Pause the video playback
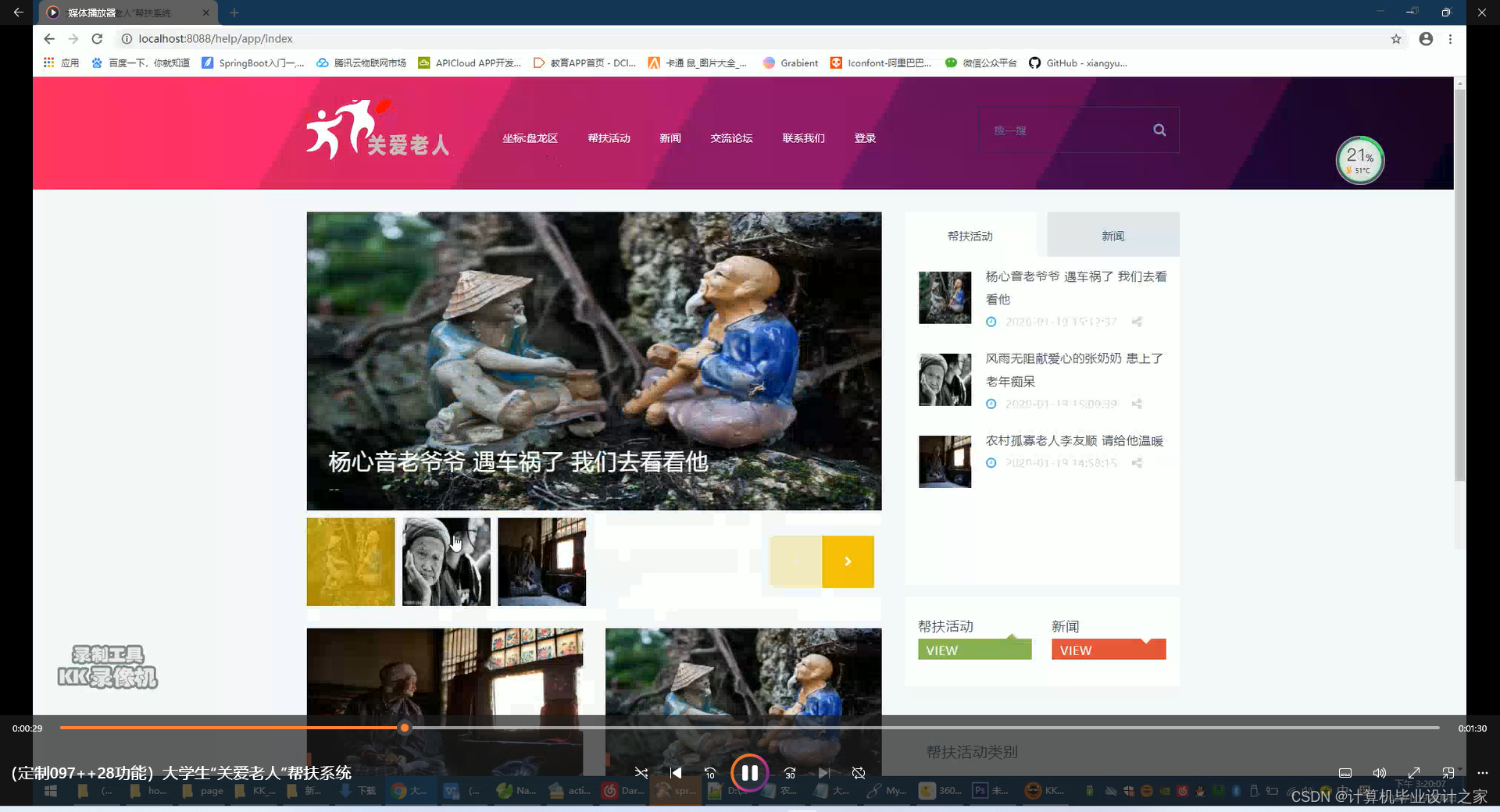This screenshot has width=1500, height=812. click(749, 773)
